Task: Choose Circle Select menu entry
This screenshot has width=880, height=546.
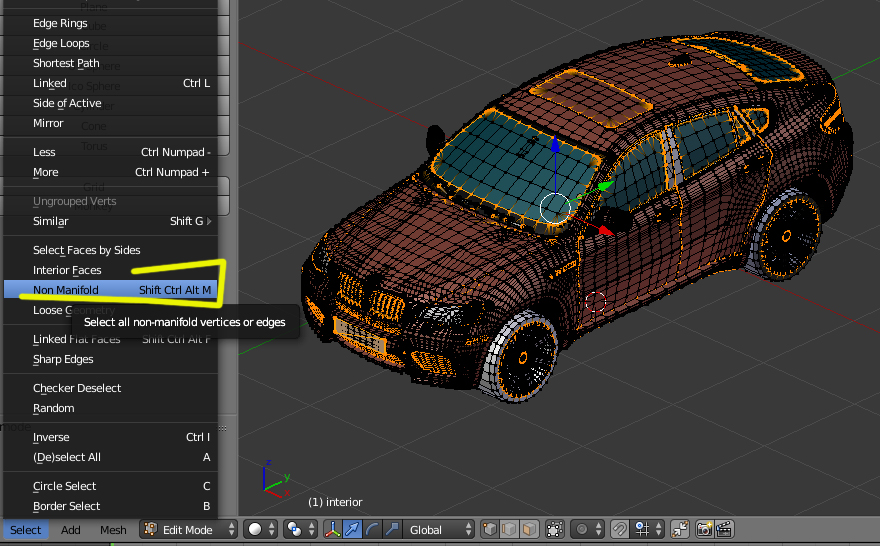Action: (x=111, y=486)
